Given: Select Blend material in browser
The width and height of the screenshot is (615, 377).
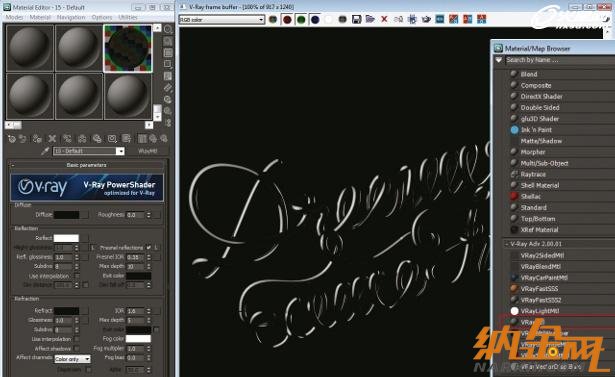Looking at the screenshot, I should tap(529, 74).
